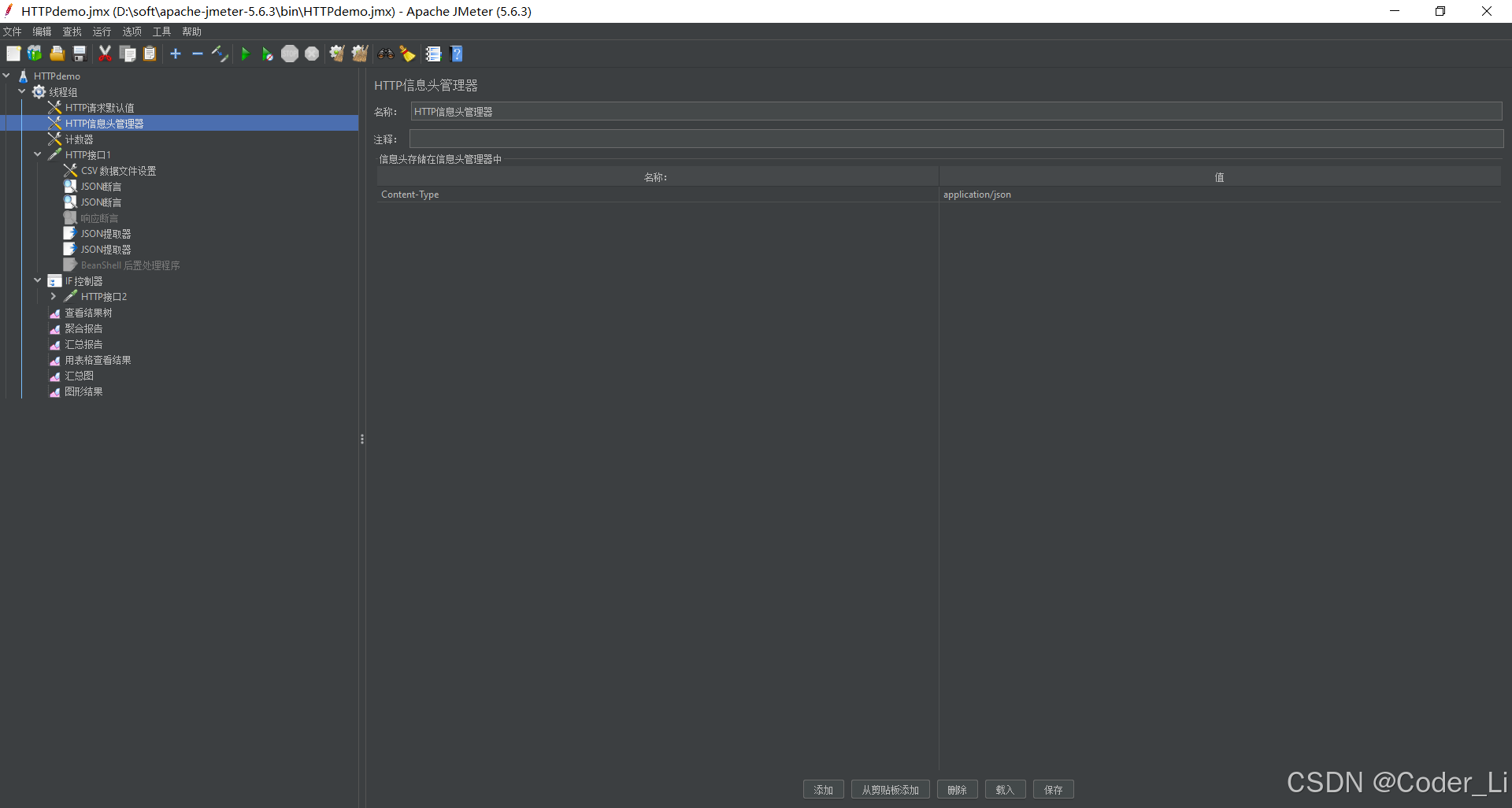Collapse the IF控制器 node
The width and height of the screenshot is (1512, 808).
(38, 280)
